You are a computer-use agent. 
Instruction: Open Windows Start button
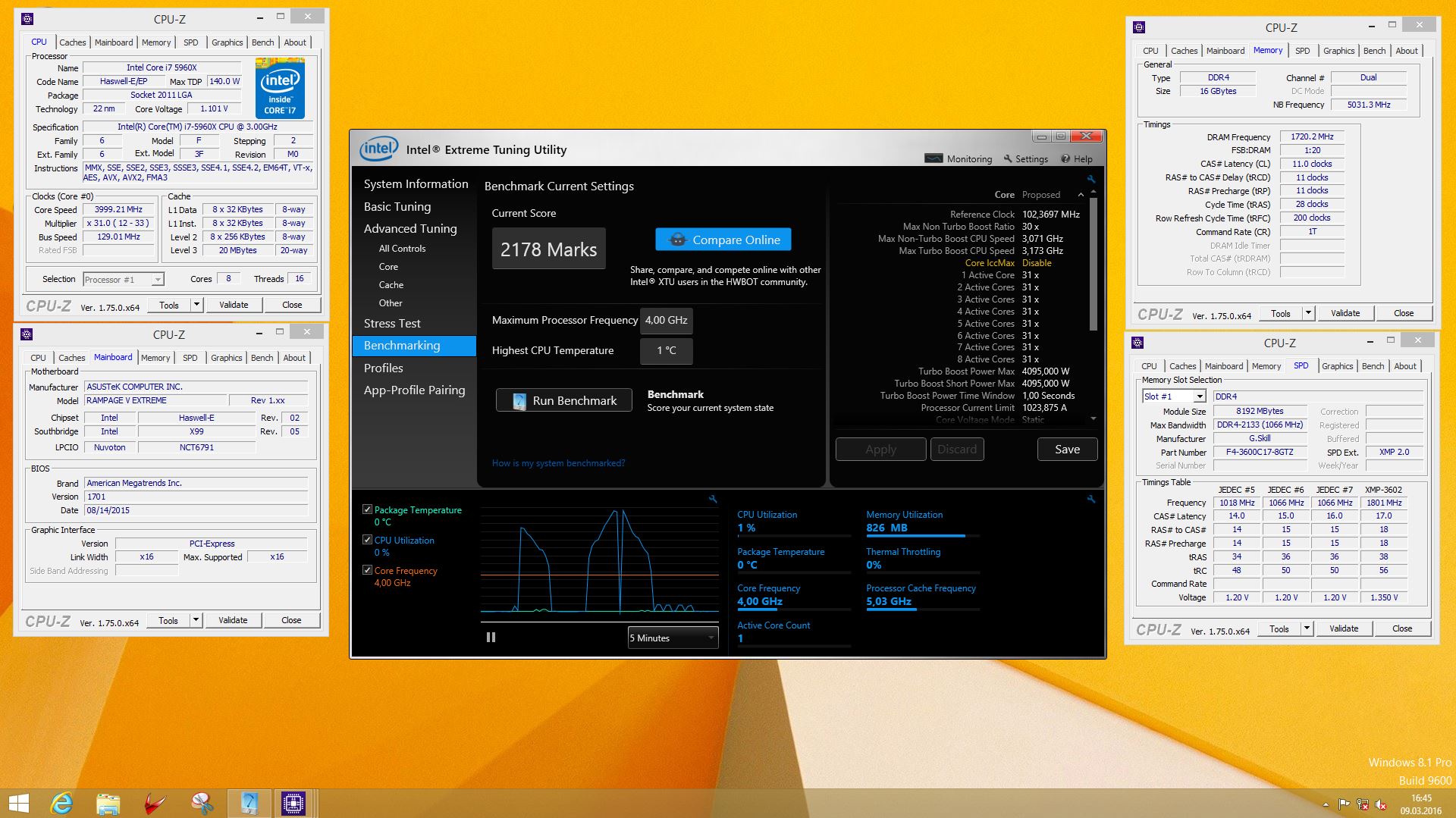(x=18, y=804)
